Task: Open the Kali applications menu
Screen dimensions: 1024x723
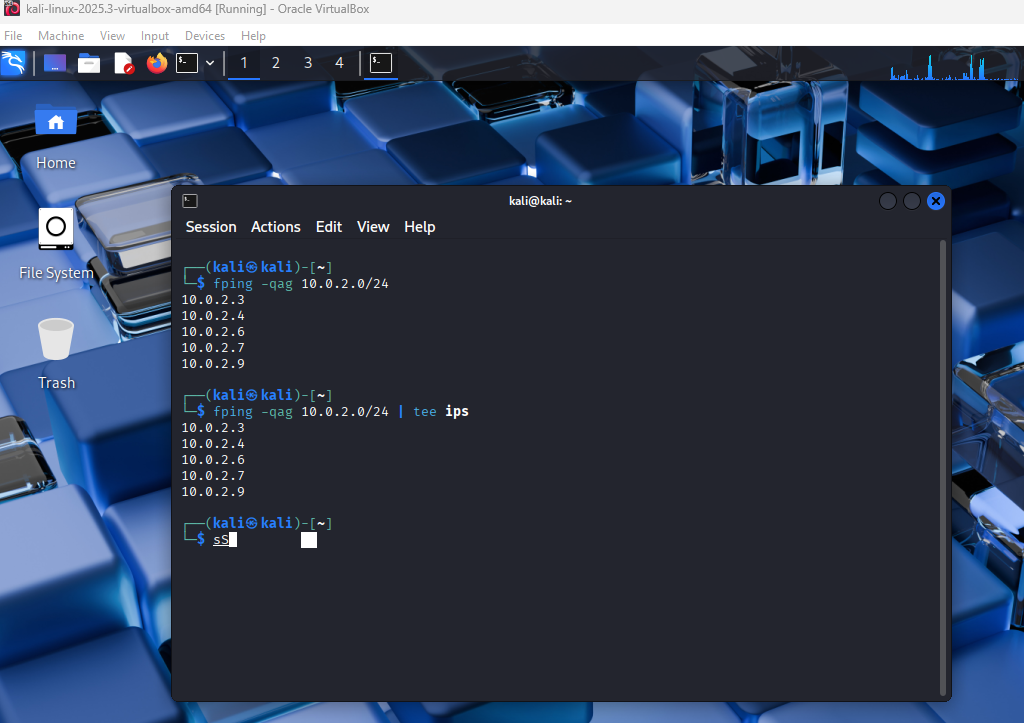Action: pyautogui.click(x=14, y=63)
